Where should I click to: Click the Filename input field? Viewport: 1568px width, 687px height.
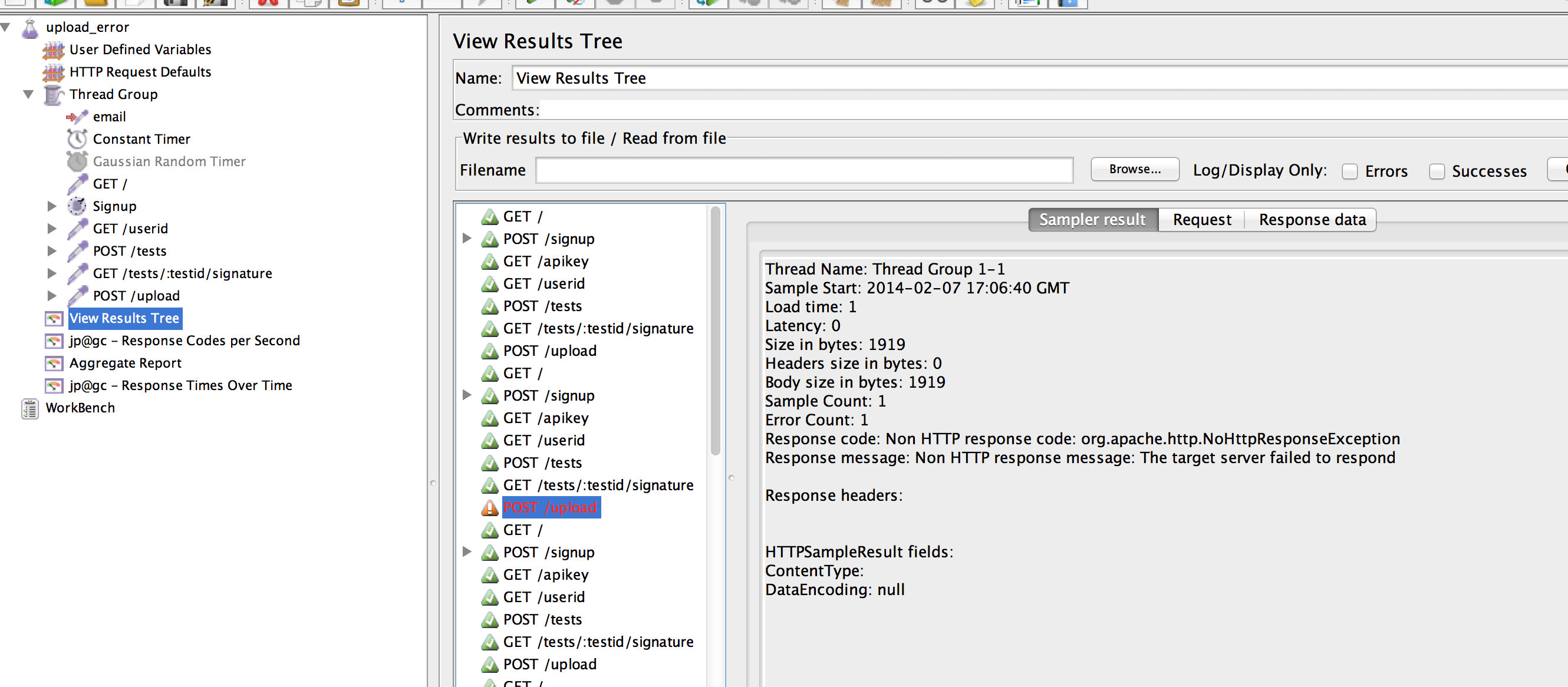tap(803, 170)
